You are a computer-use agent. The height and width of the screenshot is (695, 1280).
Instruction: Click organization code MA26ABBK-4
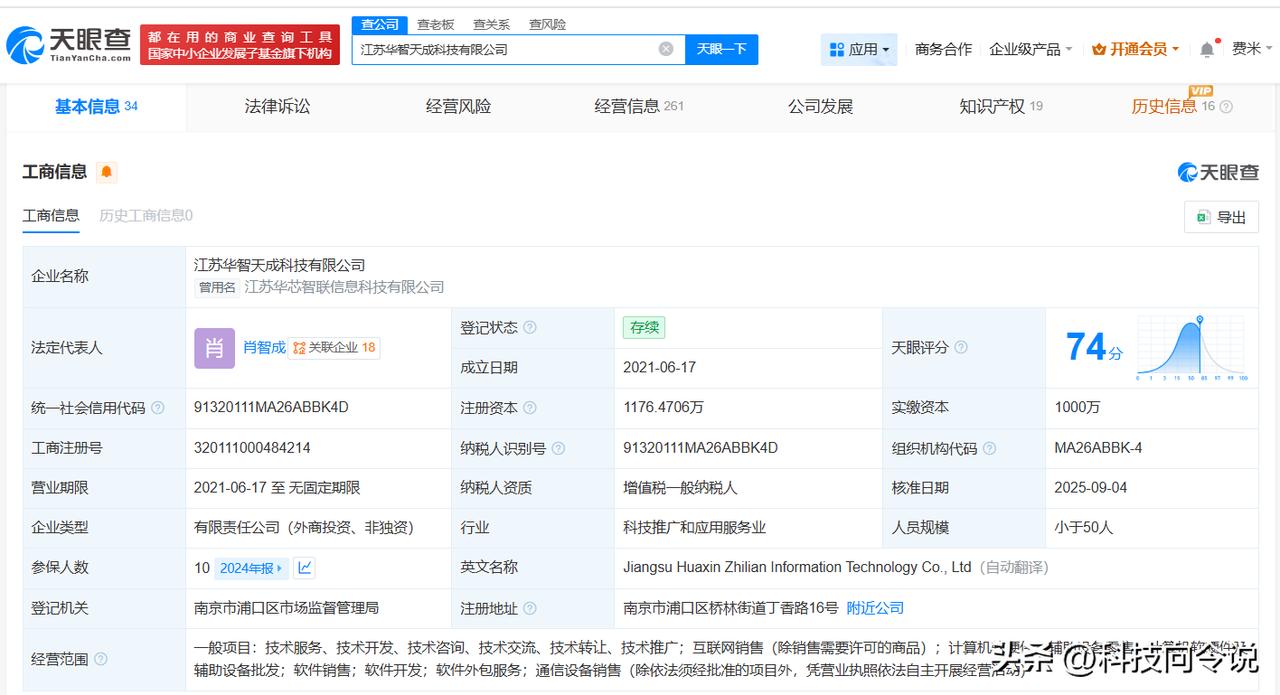coord(1099,447)
